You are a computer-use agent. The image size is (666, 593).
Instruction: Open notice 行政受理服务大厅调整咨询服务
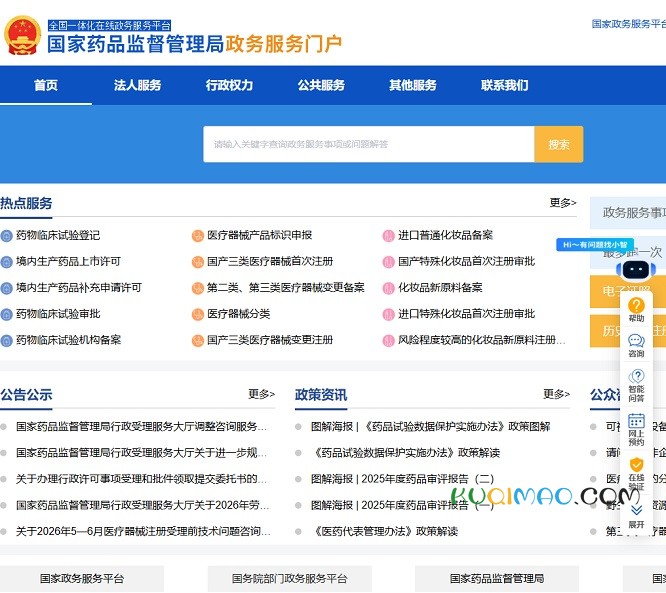point(141,426)
